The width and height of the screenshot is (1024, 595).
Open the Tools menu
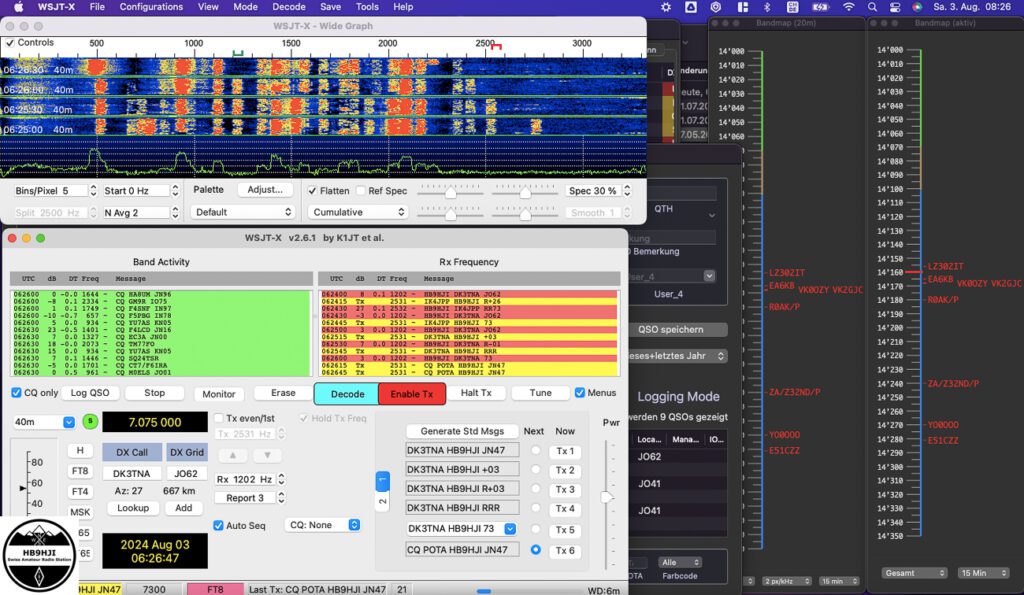[367, 7]
